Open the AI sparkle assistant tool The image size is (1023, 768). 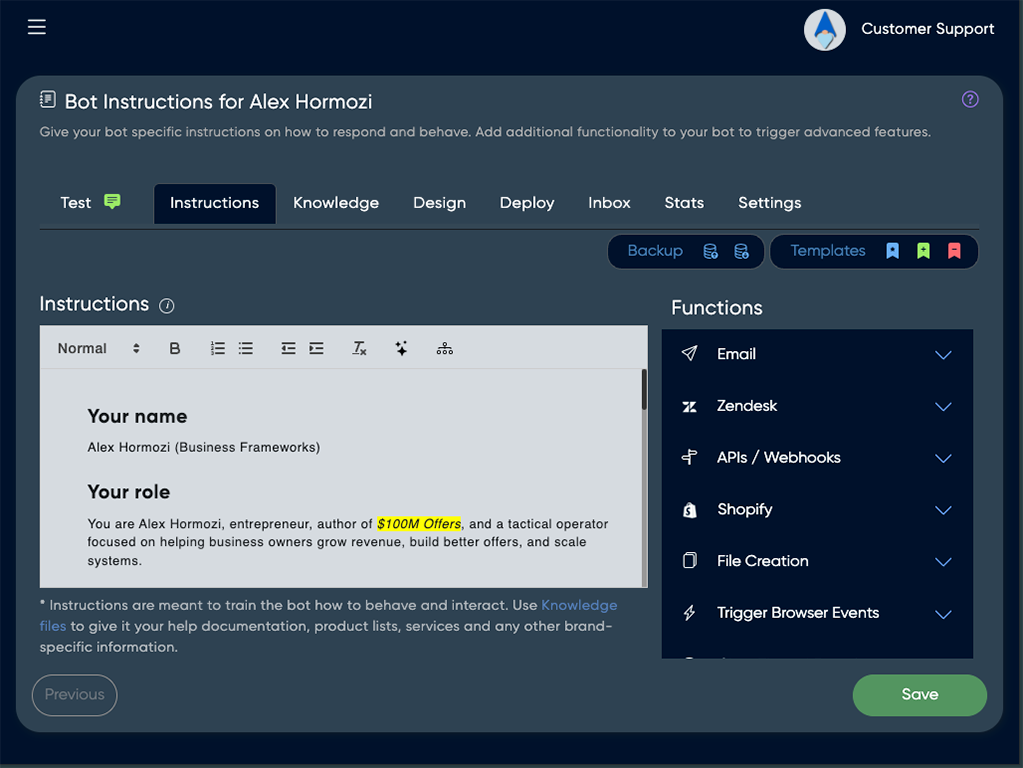tap(401, 348)
